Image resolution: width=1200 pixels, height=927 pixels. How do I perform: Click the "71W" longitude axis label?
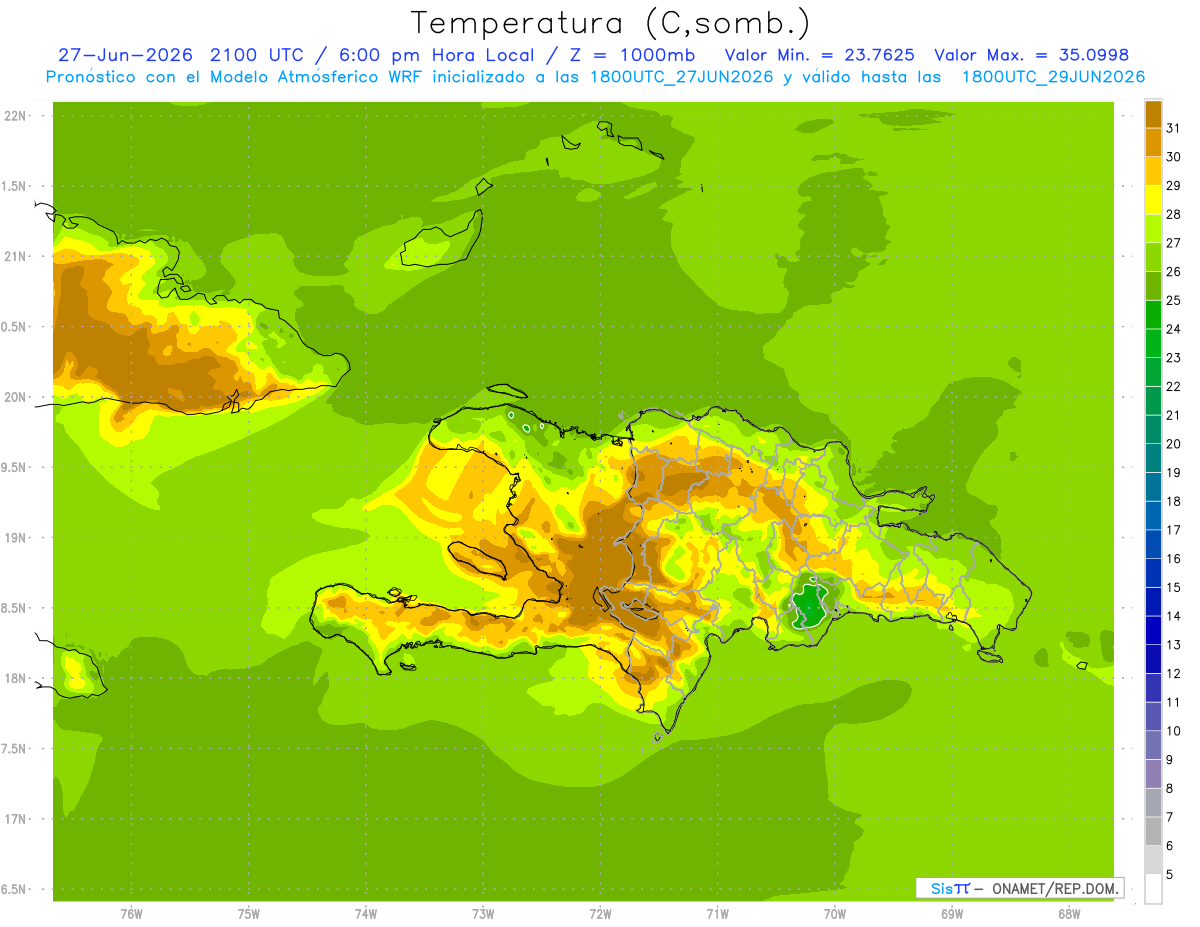coord(717,914)
